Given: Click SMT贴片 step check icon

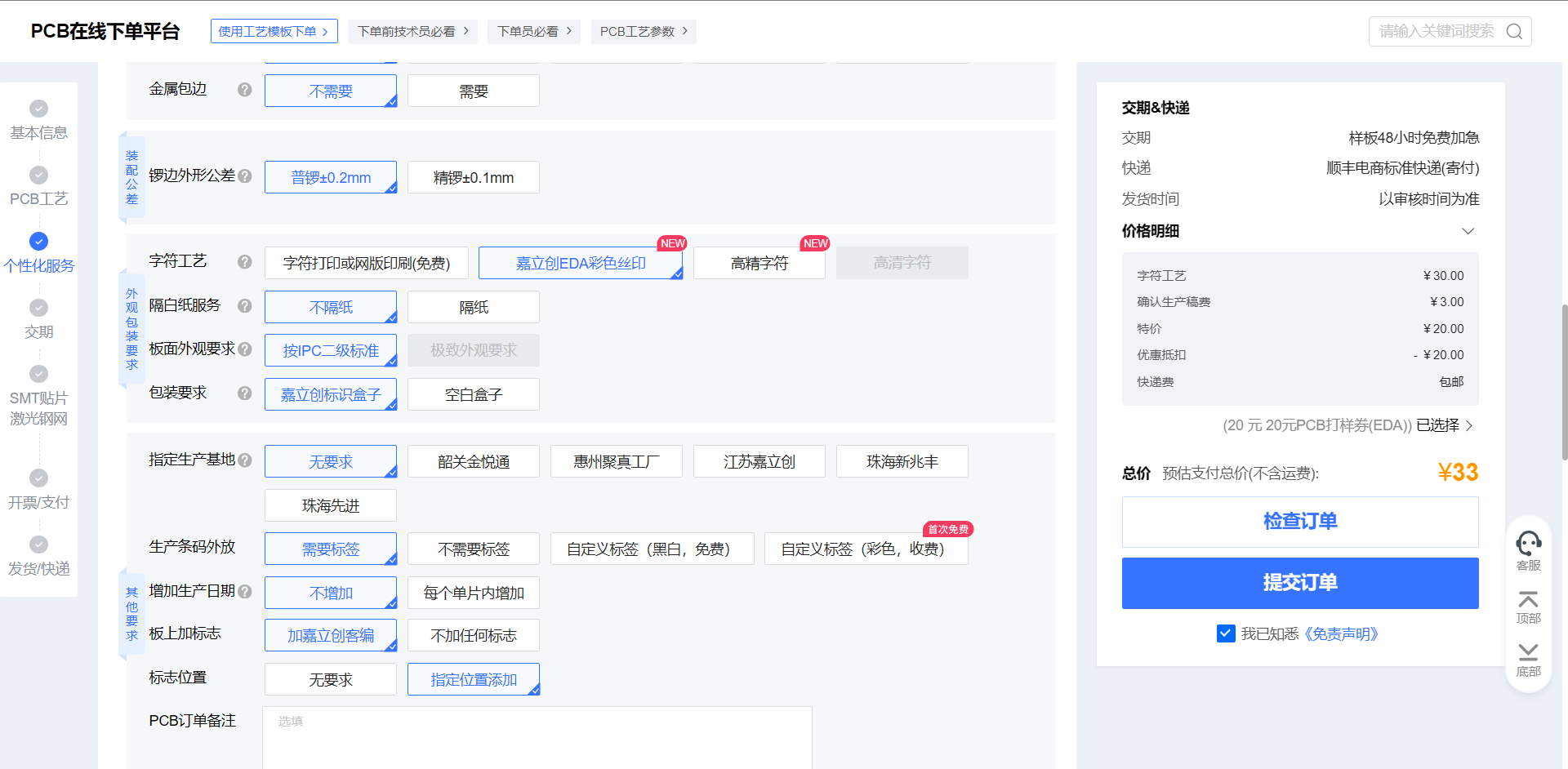Looking at the screenshot, I should point(38,374).
